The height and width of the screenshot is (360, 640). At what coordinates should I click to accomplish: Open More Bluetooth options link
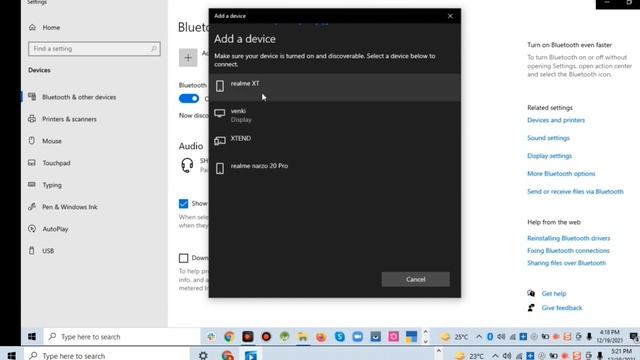pyautogui.click(x=561, y=173)
